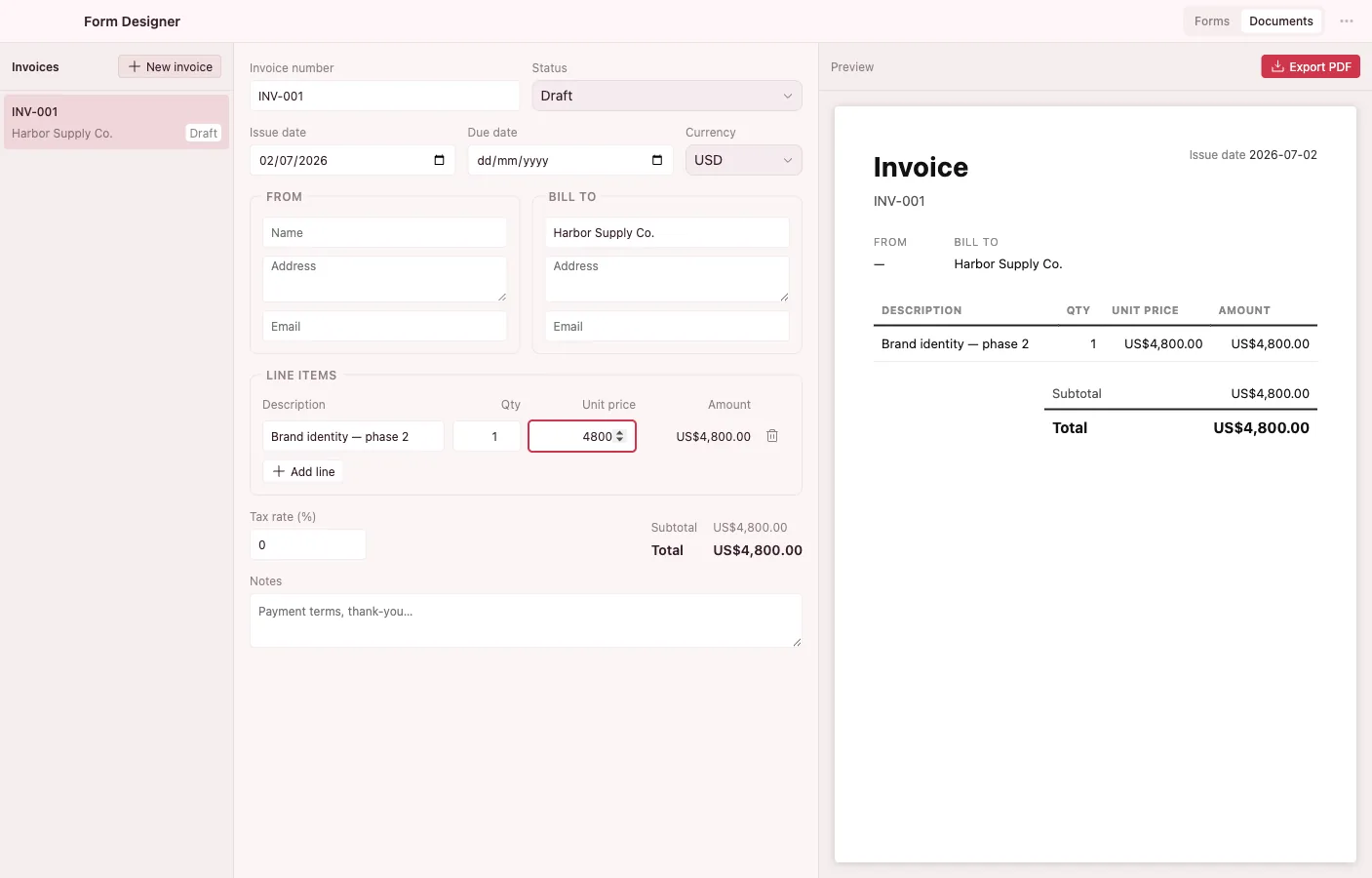Image resolution: width=1372 pixels, height=878 pixels.
Task: Create a new invoice
Action: coord(170,66)
